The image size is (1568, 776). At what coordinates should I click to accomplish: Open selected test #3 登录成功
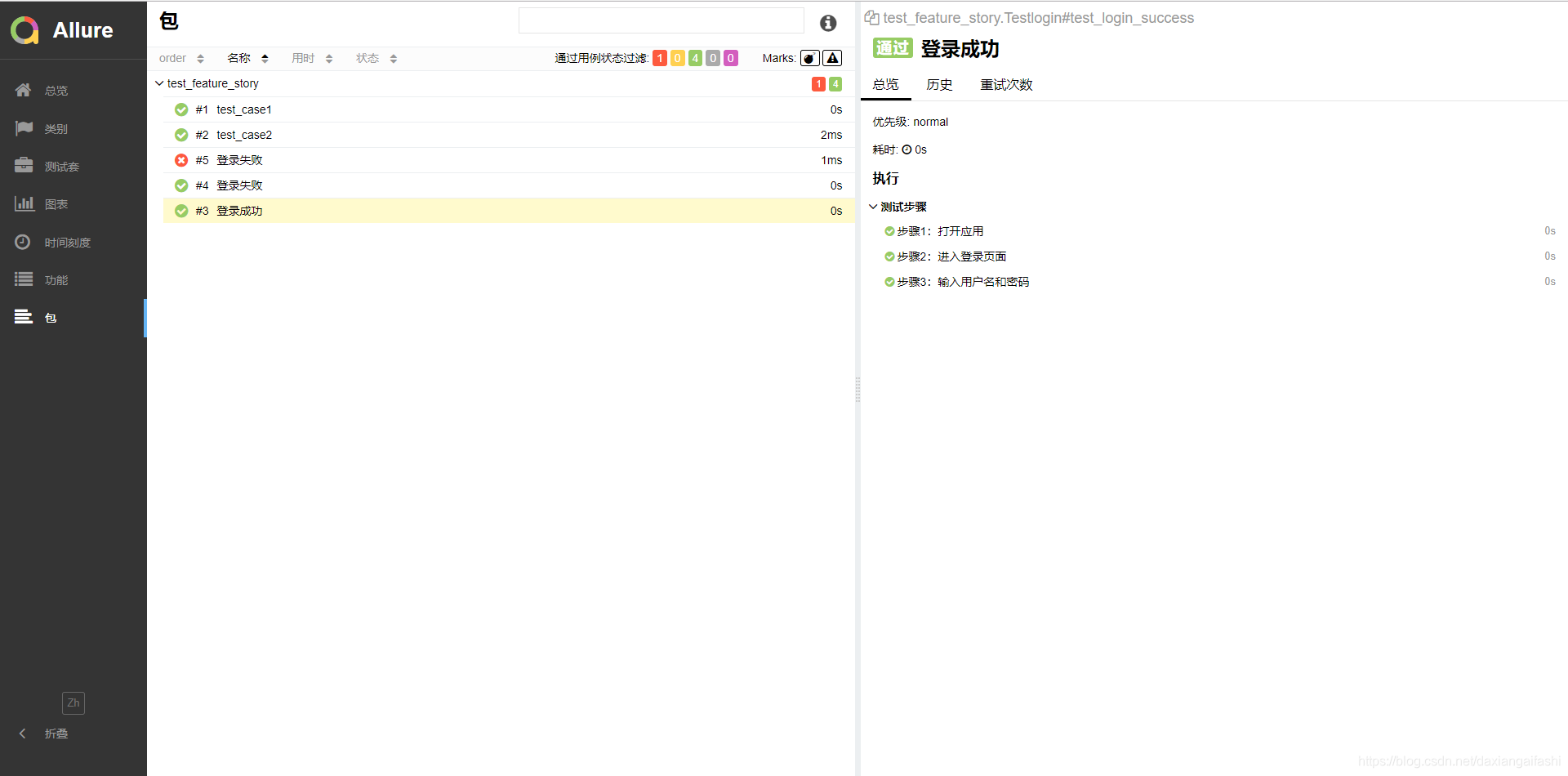coord(509,211)
